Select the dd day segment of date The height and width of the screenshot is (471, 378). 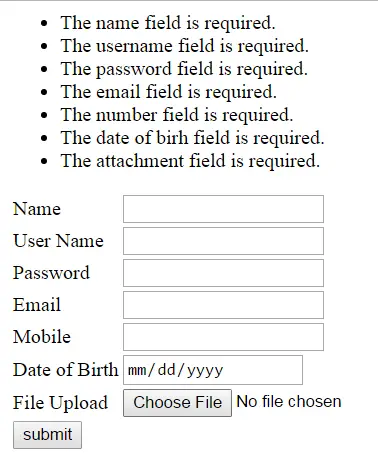[166, 370]
